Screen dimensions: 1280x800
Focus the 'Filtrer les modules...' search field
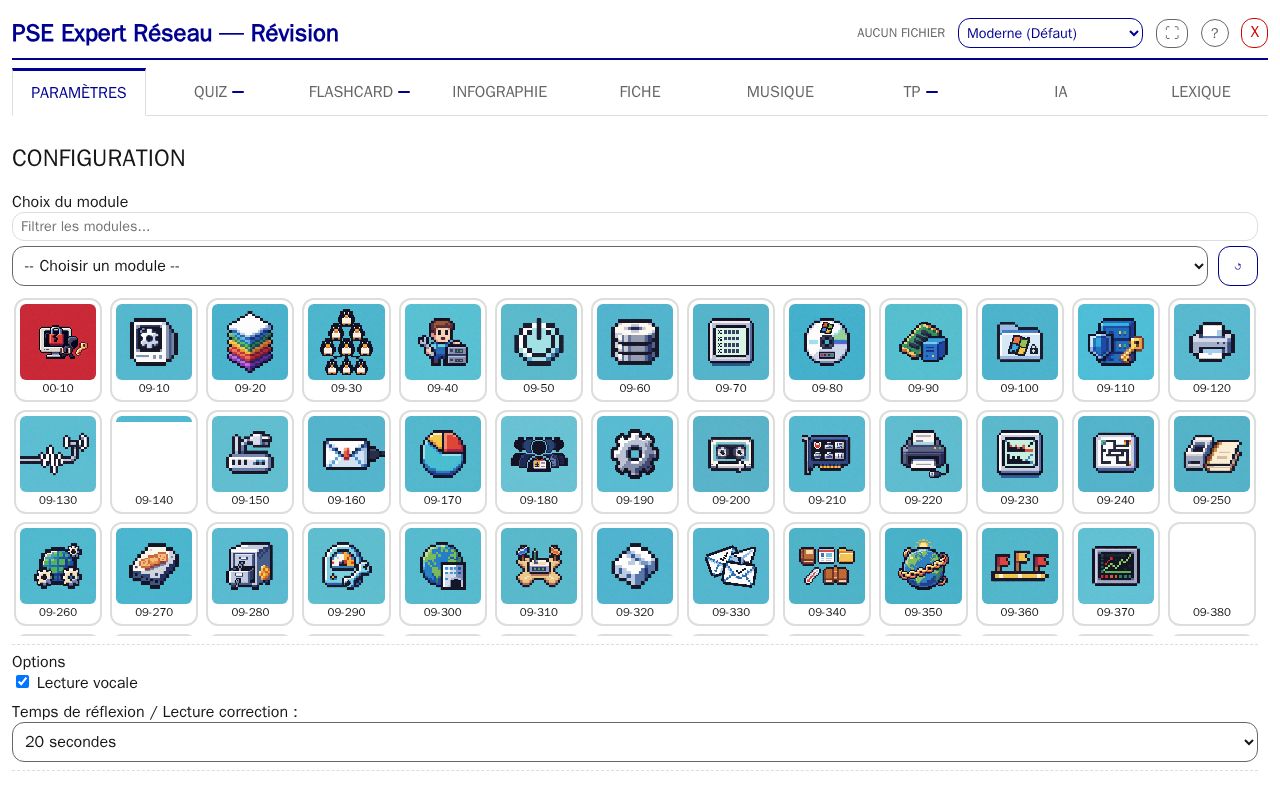tap(635, 226)
